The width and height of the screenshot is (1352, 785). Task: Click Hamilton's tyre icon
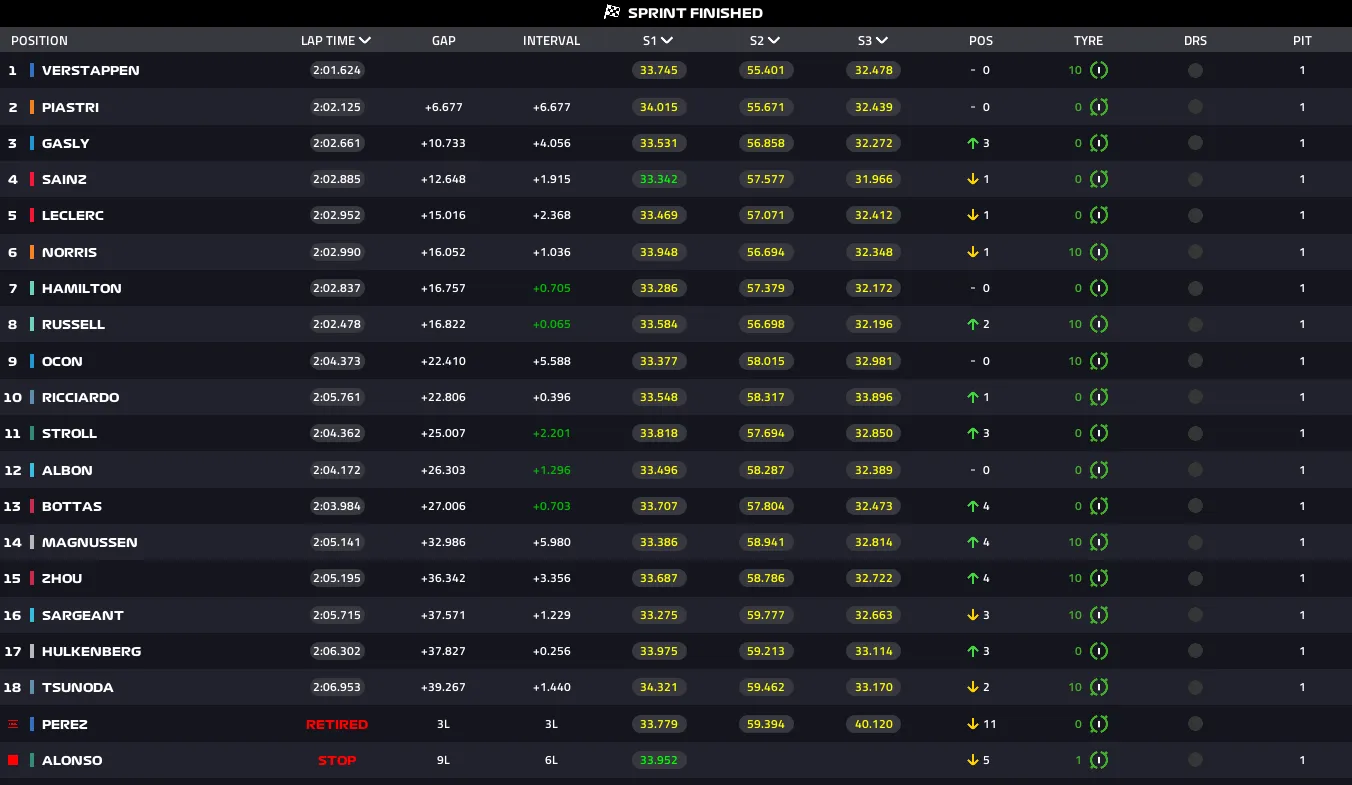tap(1099, 288)
